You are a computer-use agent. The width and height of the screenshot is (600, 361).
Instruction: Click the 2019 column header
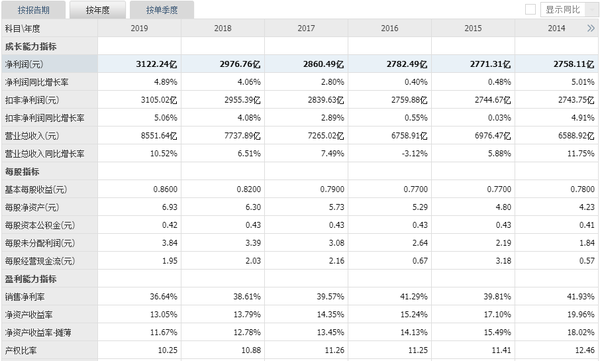coord(139,28)
